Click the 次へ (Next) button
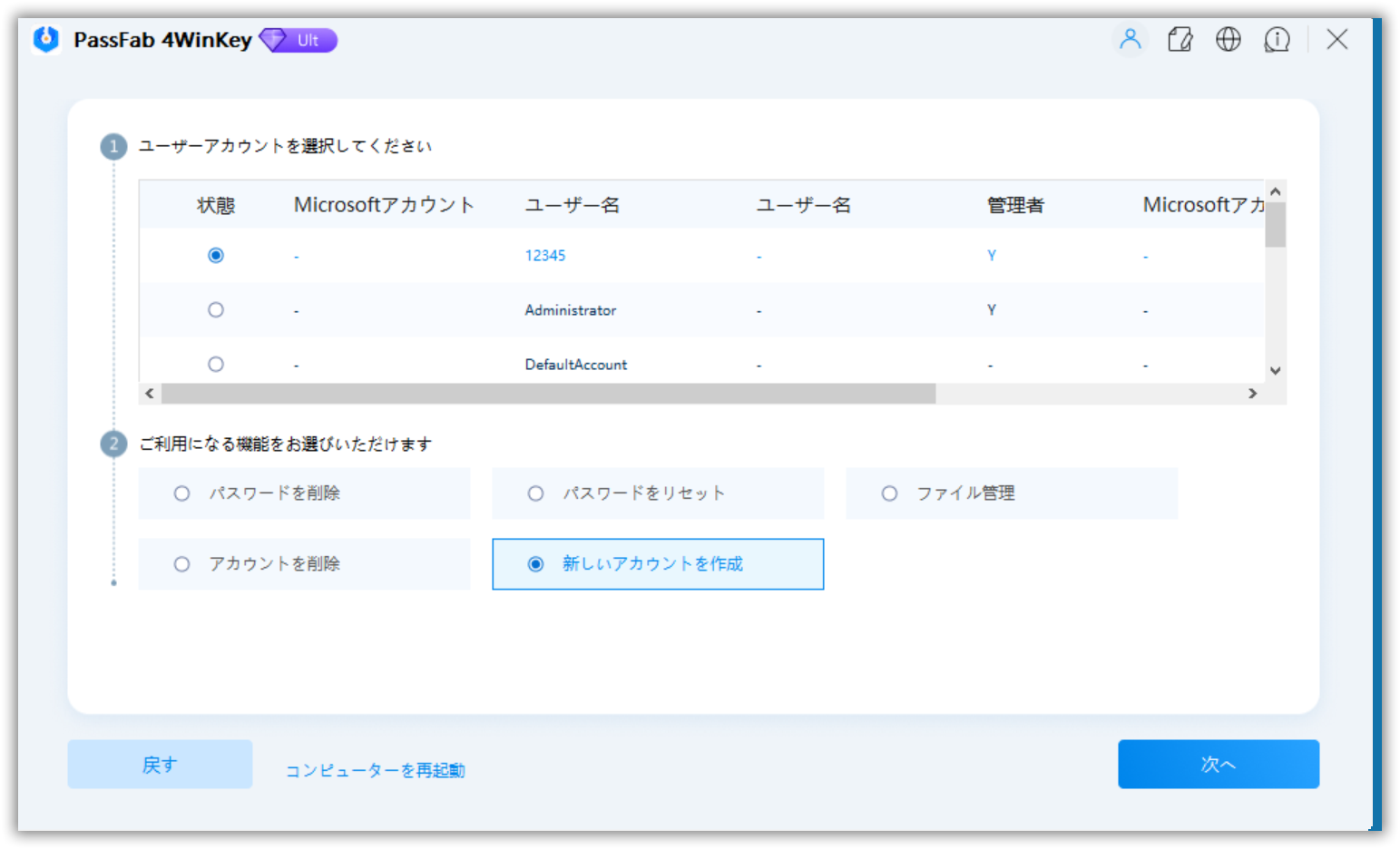1400x849 pixels. [1219, 764]
